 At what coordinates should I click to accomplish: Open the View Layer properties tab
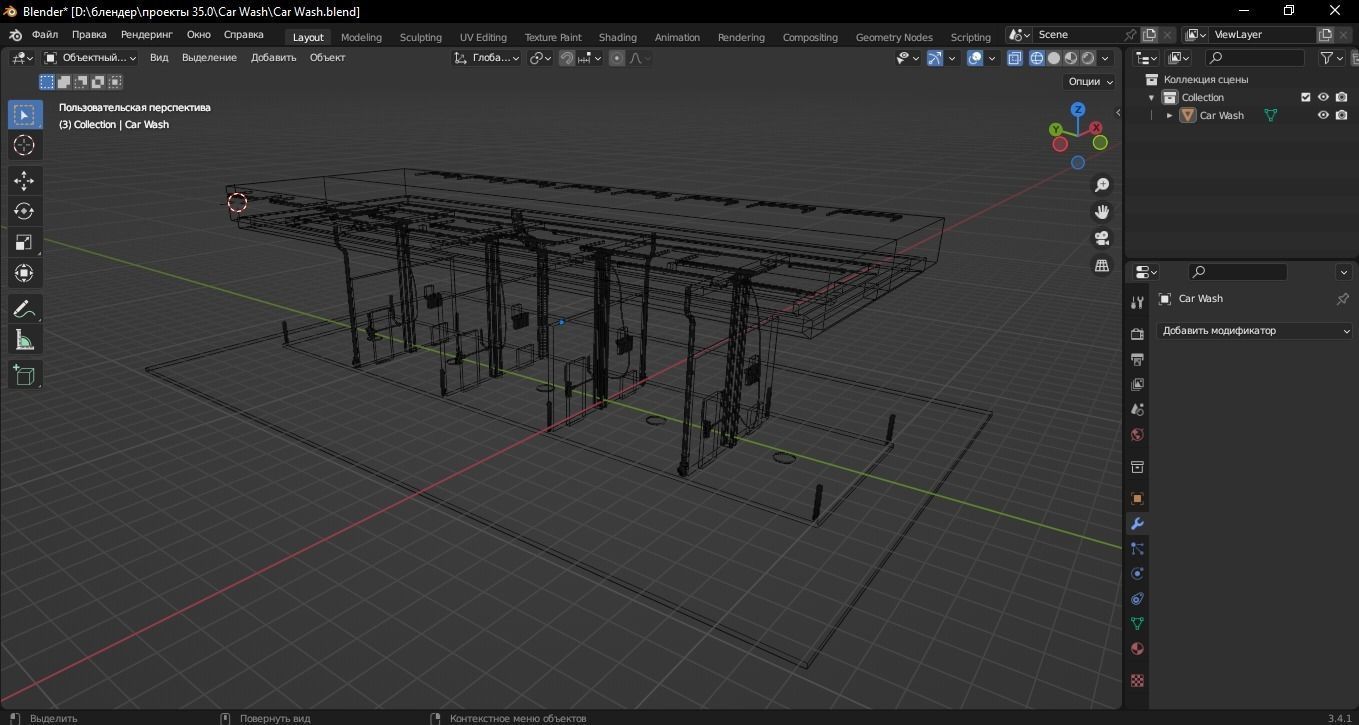click(x=1137, y=384)
